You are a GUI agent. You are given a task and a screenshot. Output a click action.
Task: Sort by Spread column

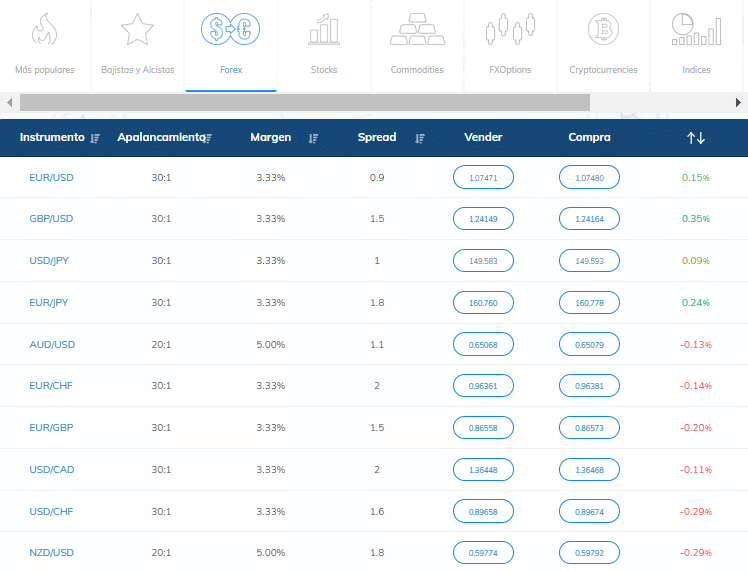click(420, 138)
